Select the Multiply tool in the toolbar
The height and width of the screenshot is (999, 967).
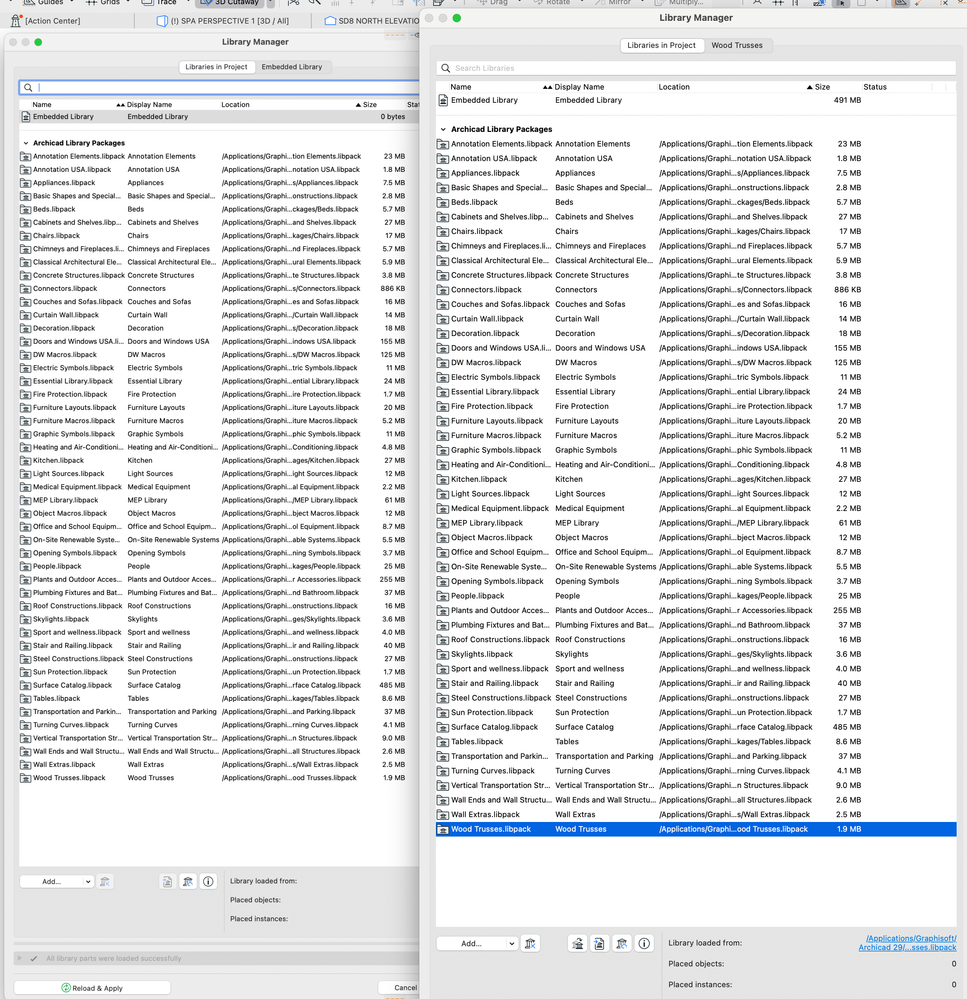click(670, 4)
